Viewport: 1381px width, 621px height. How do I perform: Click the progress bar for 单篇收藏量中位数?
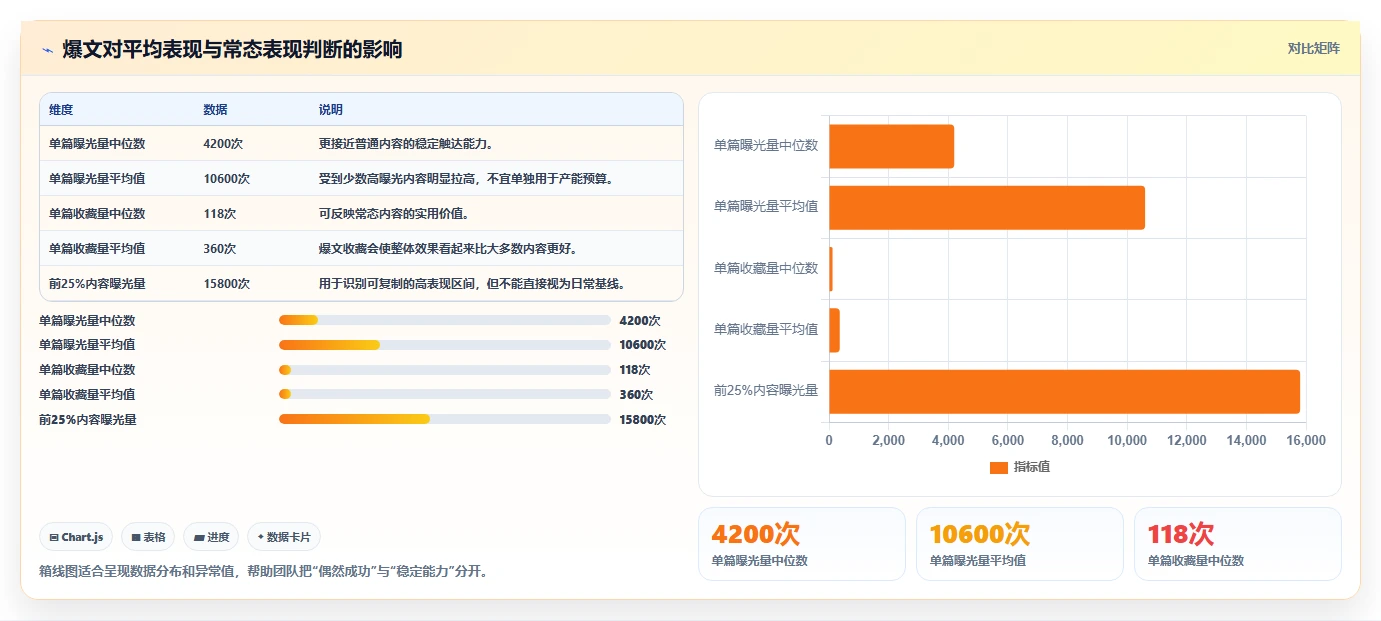444,369
